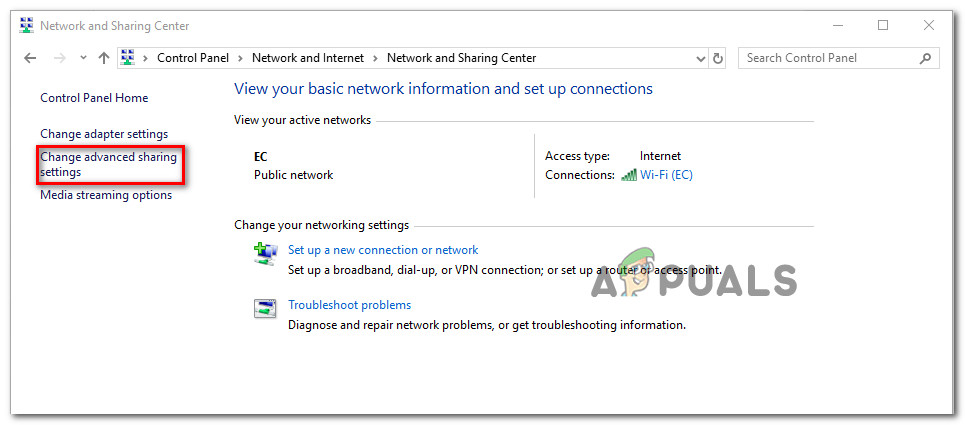Viewport: 965px width, 425px height.
Task: Click the Wi-Fi signal strength icon
Action: click(x=629, y=175)
